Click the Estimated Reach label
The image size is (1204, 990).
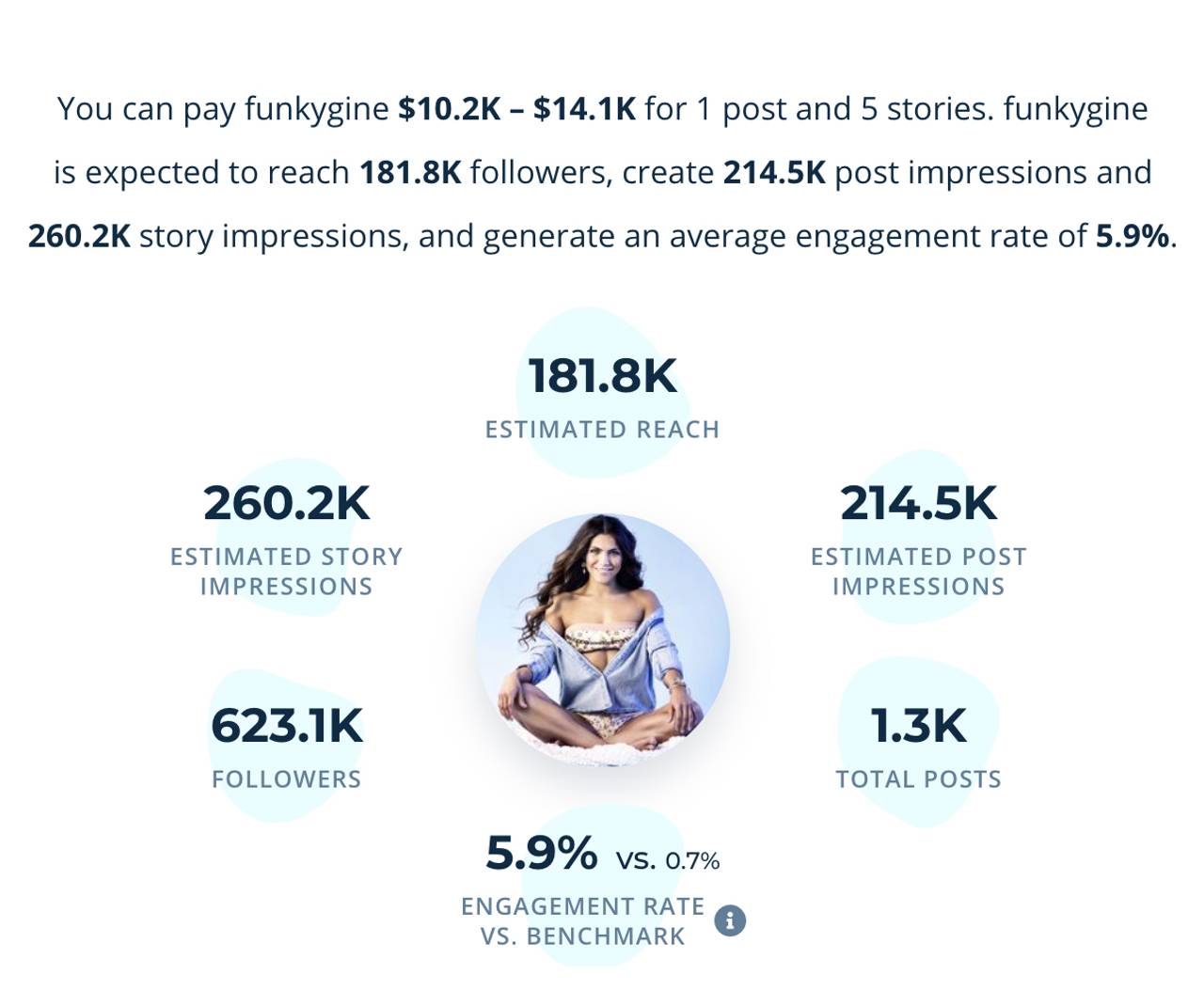[x=602, y=430]
